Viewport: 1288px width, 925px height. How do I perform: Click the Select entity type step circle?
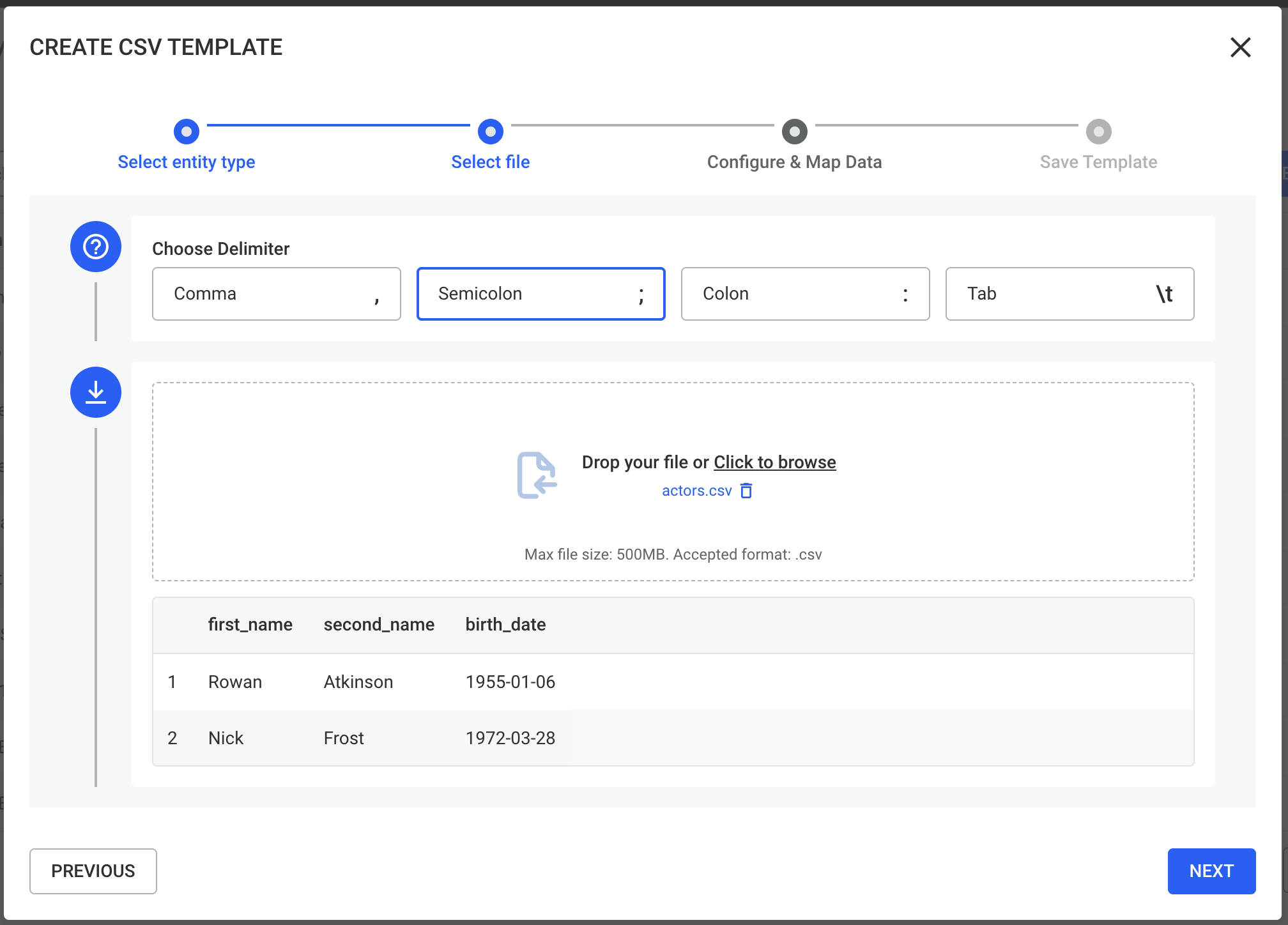click(x=187, y=132)
